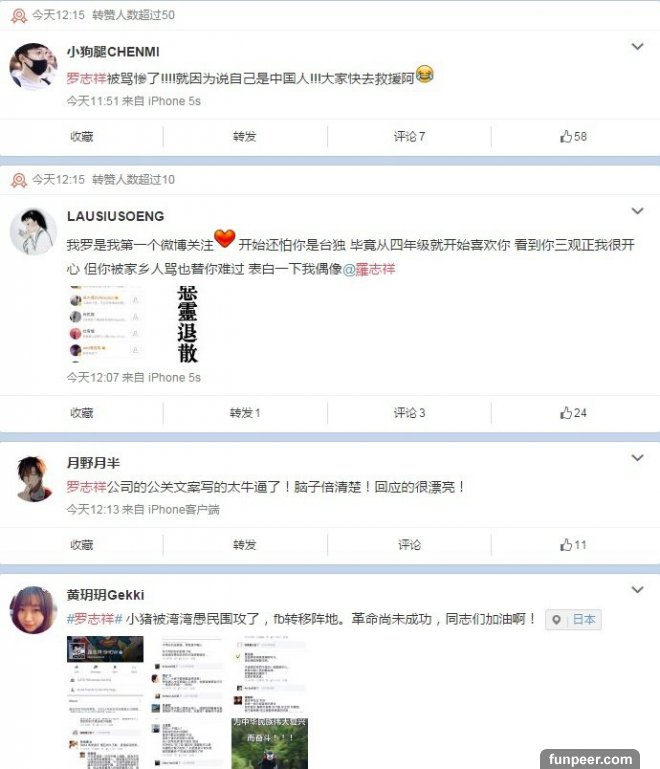The width and height of the screenshot is (660, 769).
Task: Open the #罗志祥# hashtag link
Action: [94, 619]
